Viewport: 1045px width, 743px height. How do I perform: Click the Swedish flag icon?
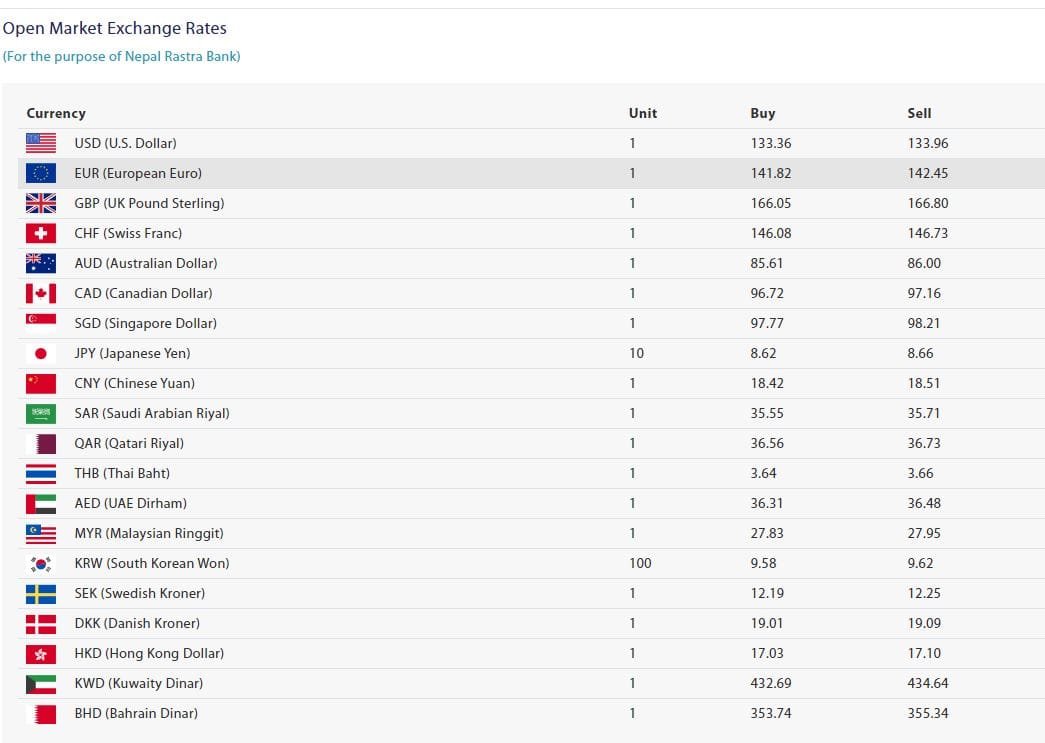pyautogui.click(x=41, y=593)
